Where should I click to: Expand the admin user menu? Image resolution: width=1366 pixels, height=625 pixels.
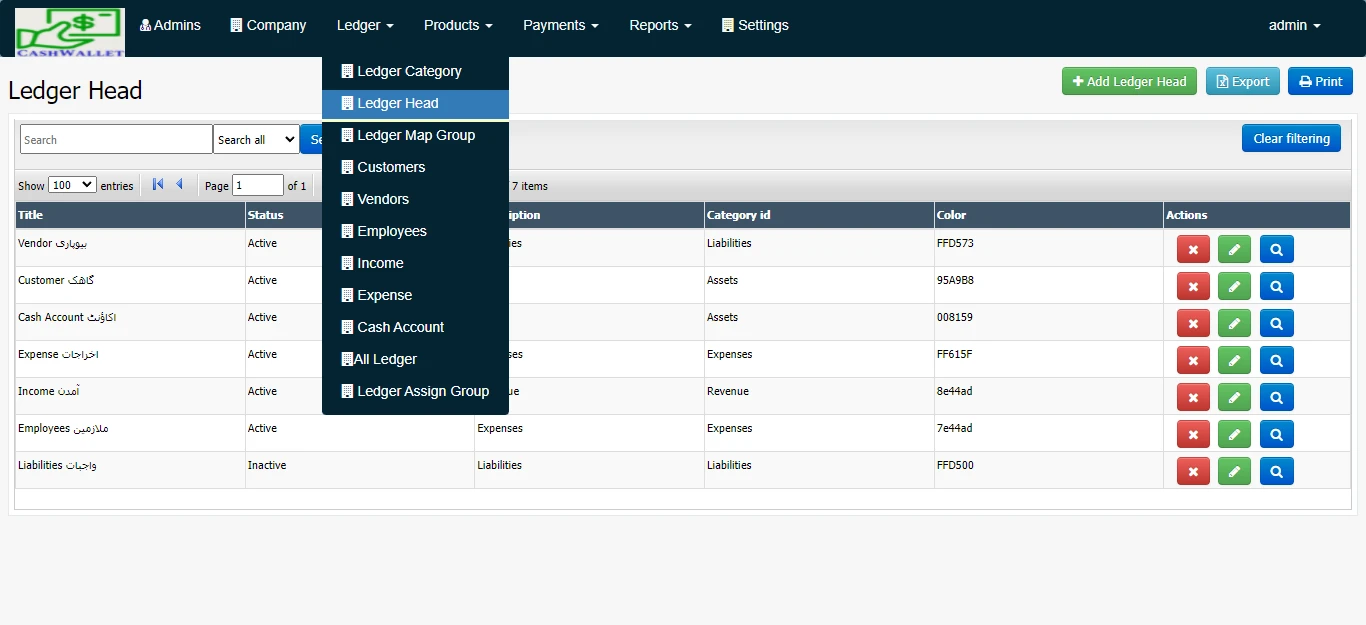click(x=1294, y=25)
